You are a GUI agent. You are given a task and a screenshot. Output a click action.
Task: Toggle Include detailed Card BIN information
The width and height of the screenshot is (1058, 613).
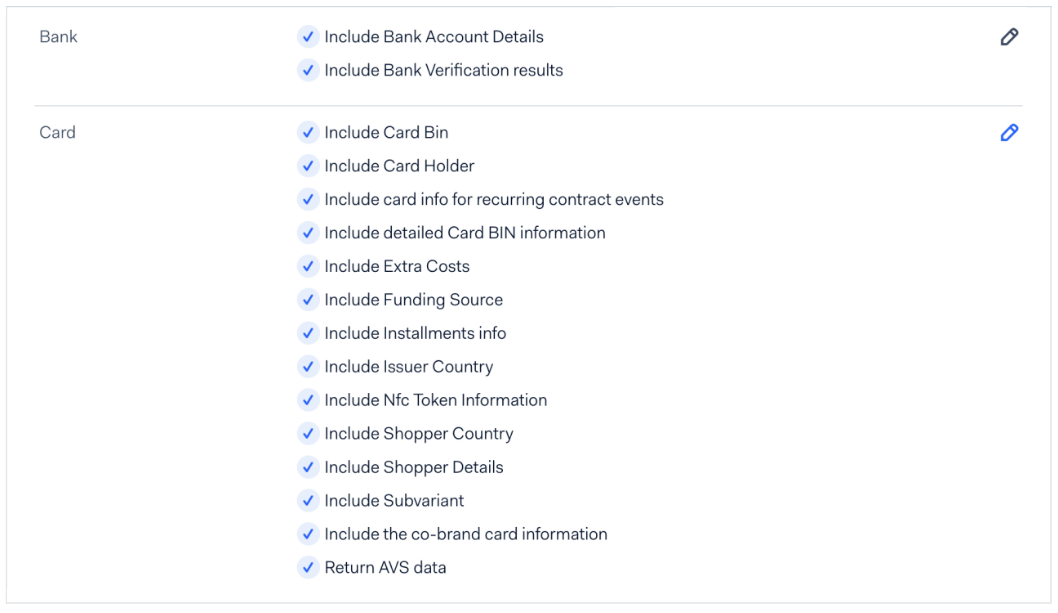click(307, 232)
